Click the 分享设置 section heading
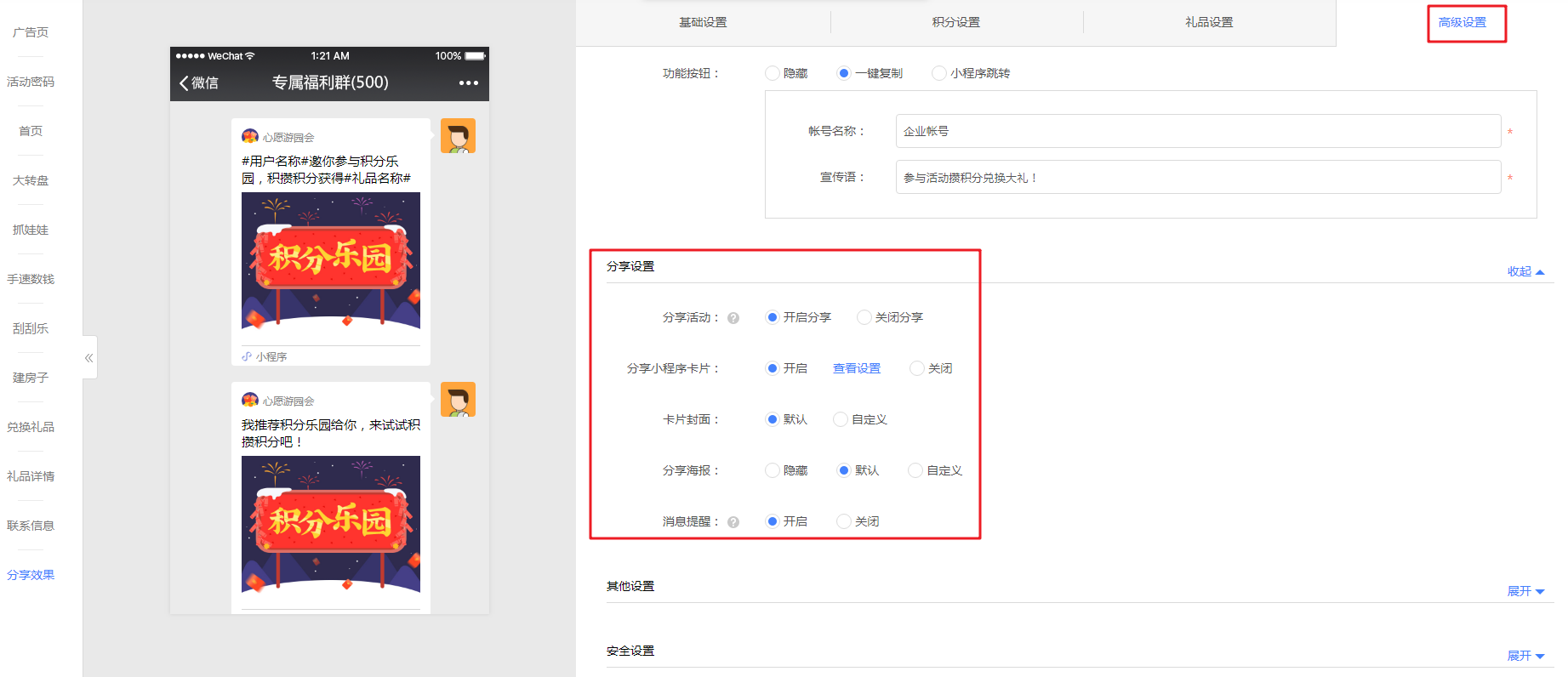The width and height of the screenshot is (1568, 677). [630, 266]
